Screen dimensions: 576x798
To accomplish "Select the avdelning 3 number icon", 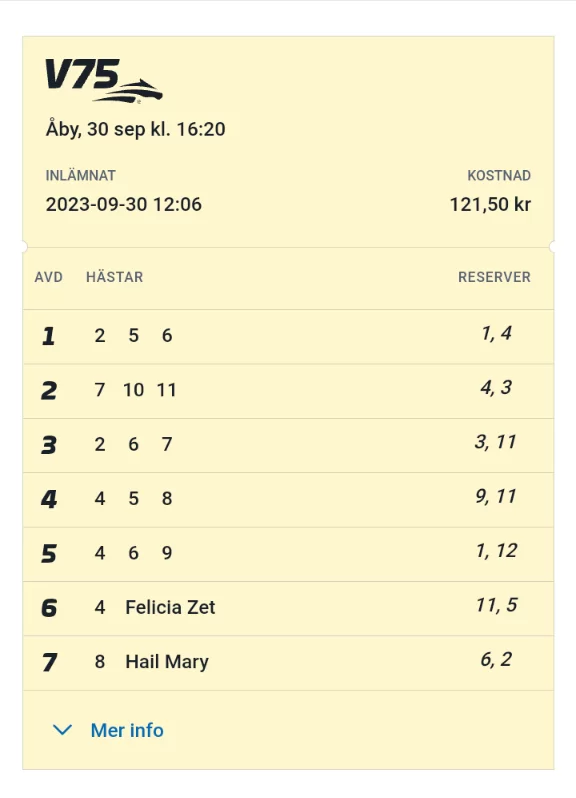I will tap(49, 445).
